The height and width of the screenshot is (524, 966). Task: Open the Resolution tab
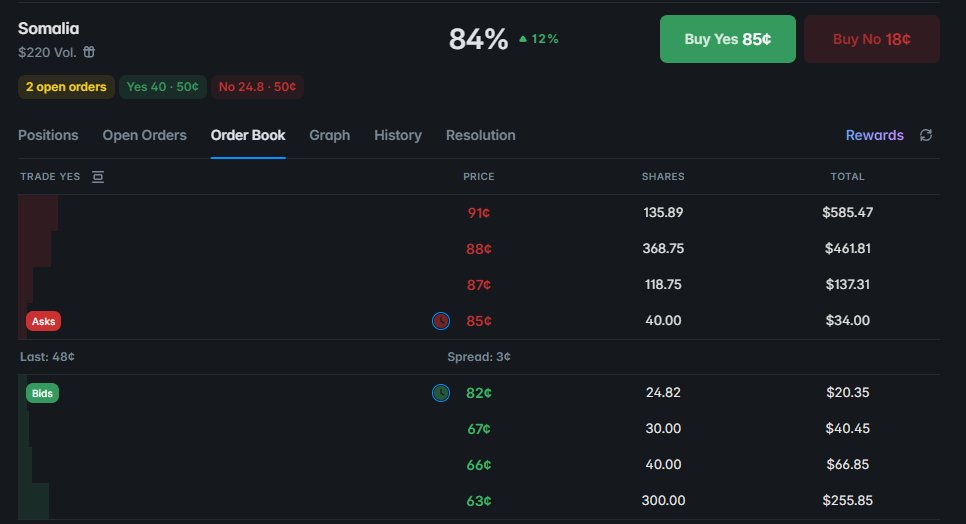click(x=481, y=135)
